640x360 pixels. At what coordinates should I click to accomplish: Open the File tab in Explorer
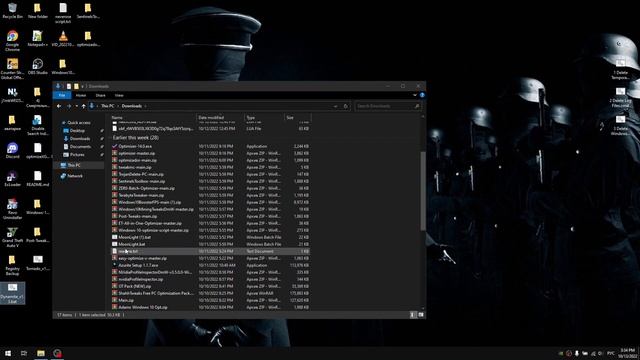(x=62, y=95)
